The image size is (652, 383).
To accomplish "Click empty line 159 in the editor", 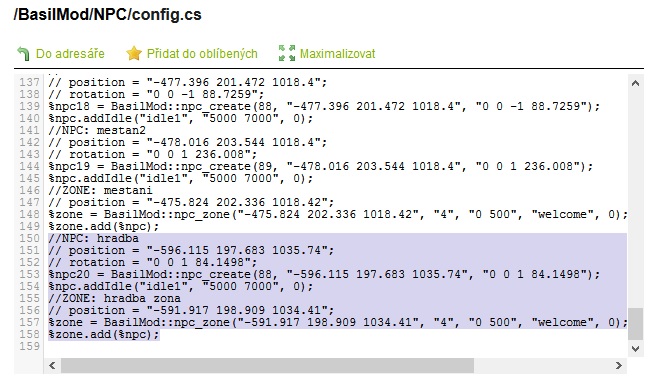I will (x=337, y=346).
